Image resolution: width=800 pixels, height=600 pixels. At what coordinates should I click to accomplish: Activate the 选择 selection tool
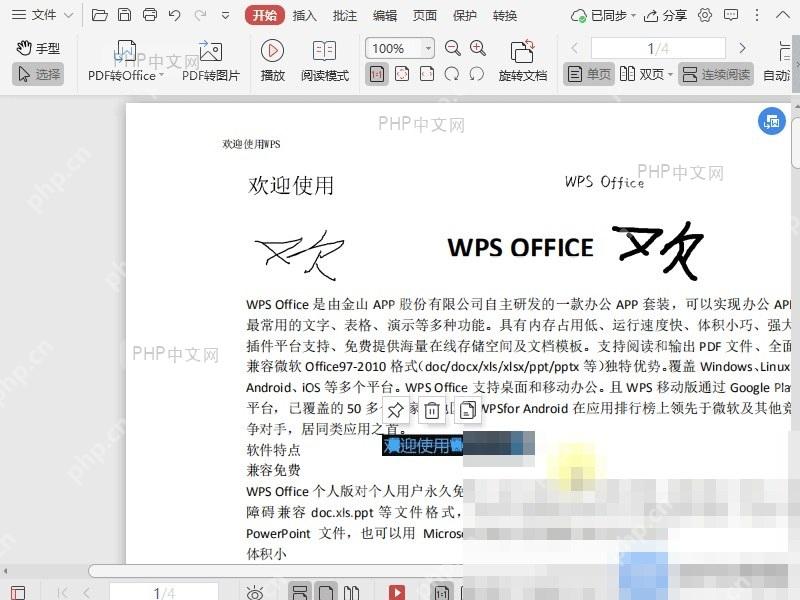[38, 74]
